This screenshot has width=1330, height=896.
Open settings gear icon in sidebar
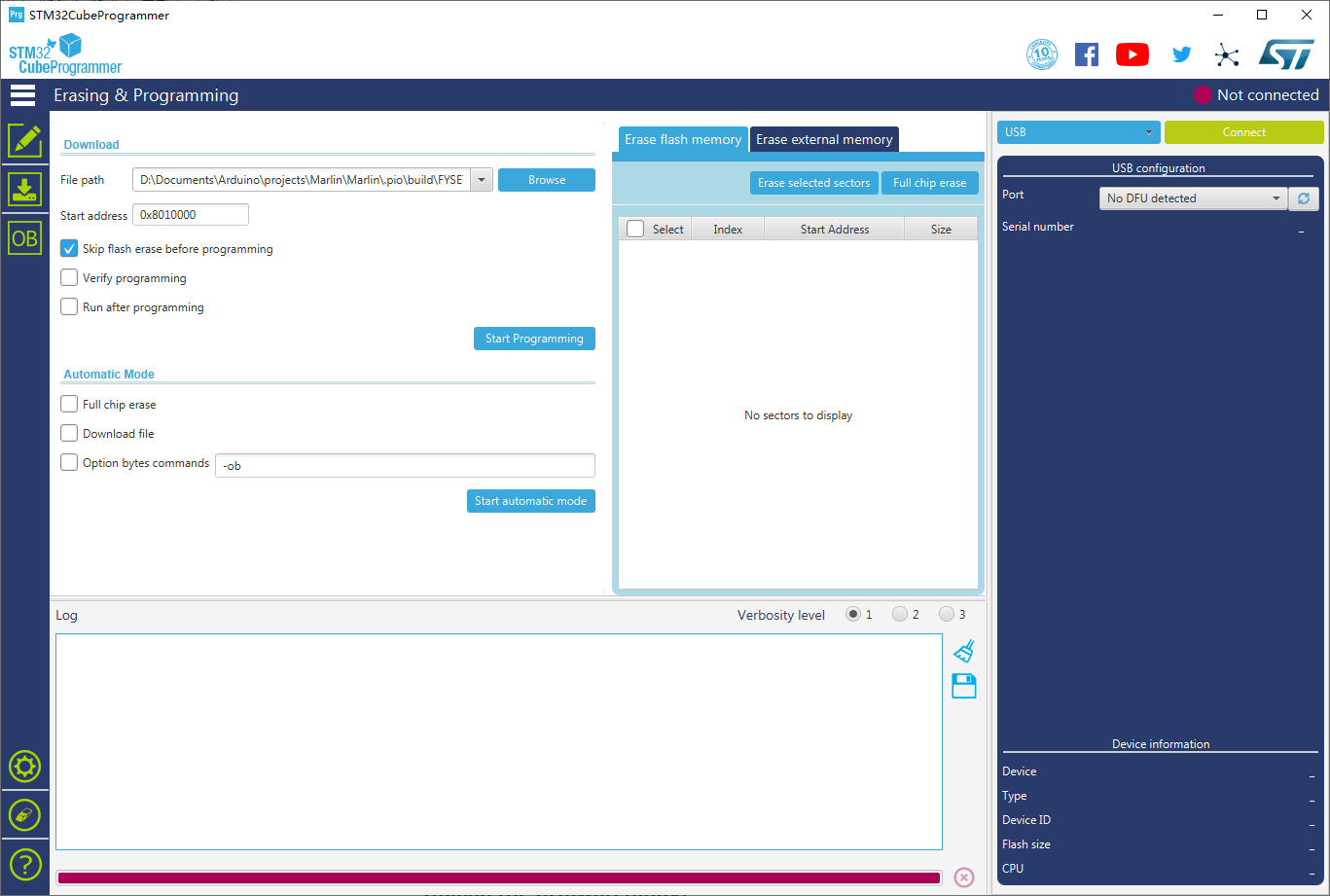tap(25, 767)
